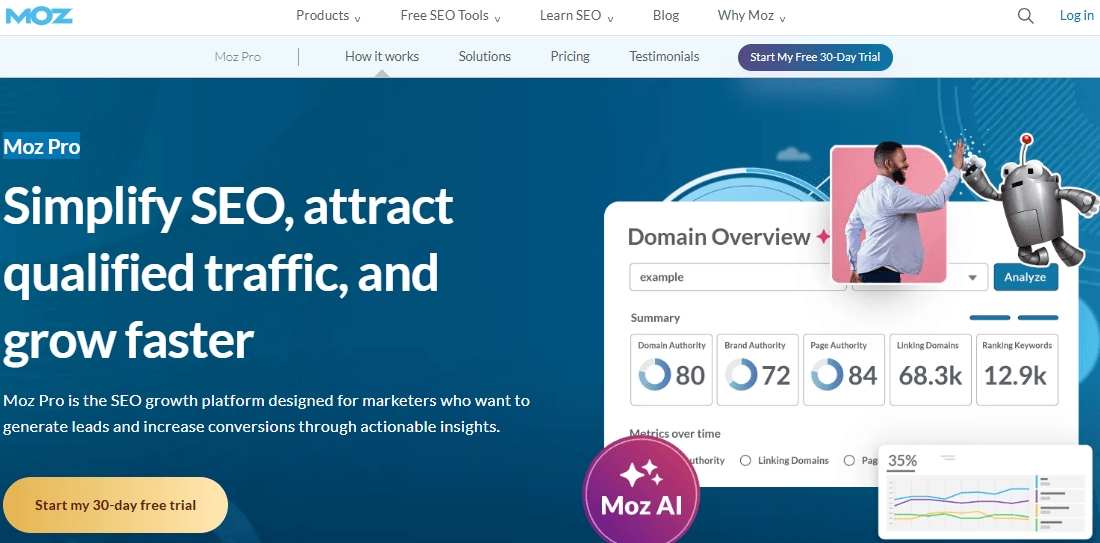
Task: Open the dropdown beside the example field
Action: click(x=972, y=278)
